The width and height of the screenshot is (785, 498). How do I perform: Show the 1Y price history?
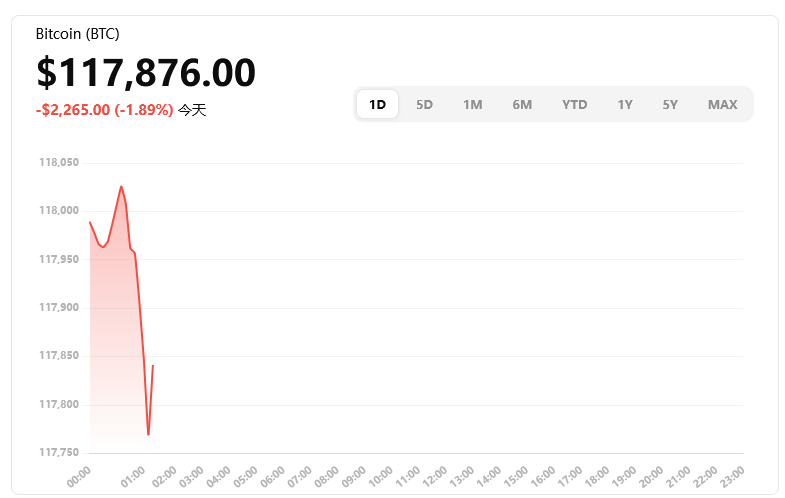click(624, 104)
